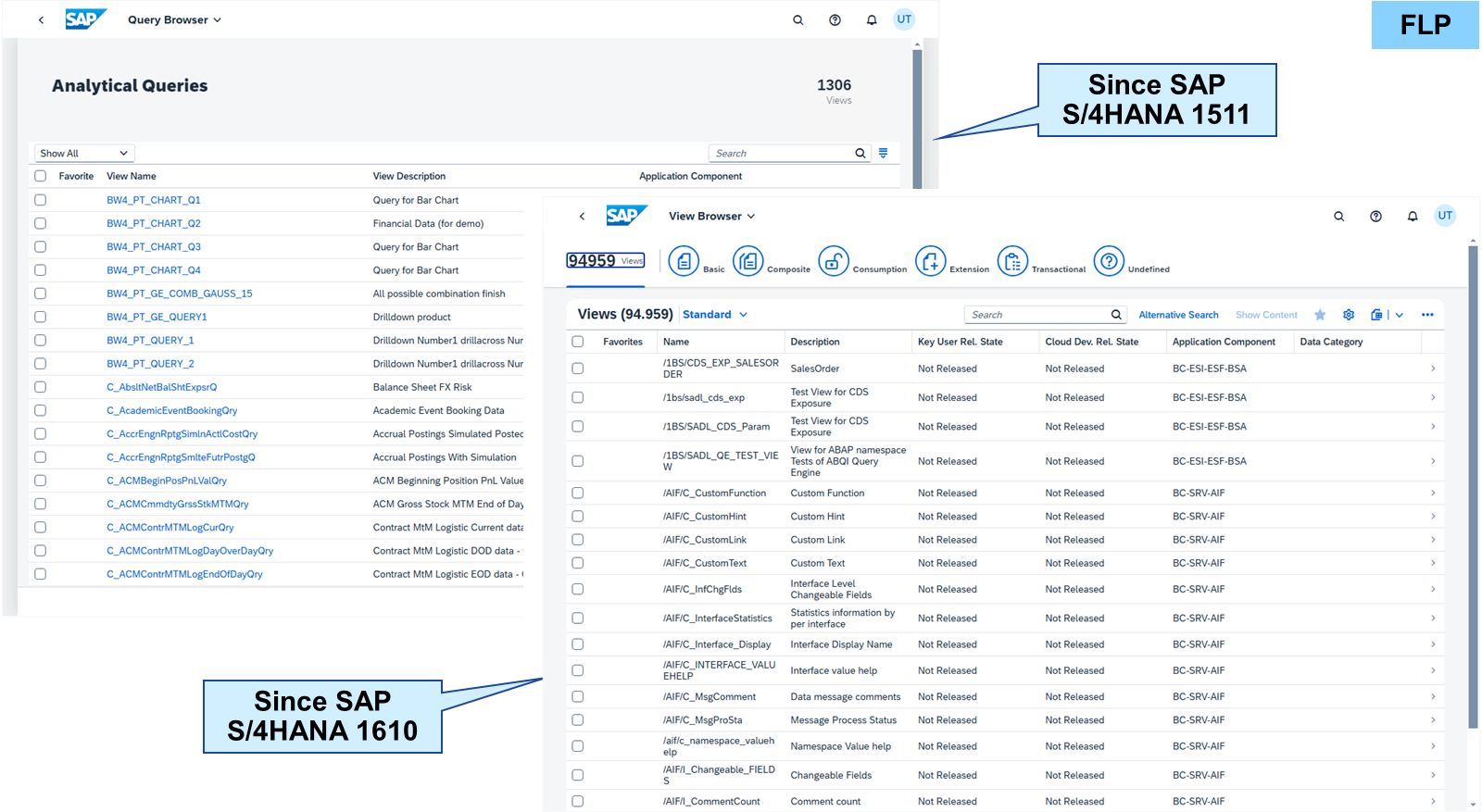Open C_AcademicEventBookingQry link
Viewport: 1482px width, 812px height.
[171, 410]
